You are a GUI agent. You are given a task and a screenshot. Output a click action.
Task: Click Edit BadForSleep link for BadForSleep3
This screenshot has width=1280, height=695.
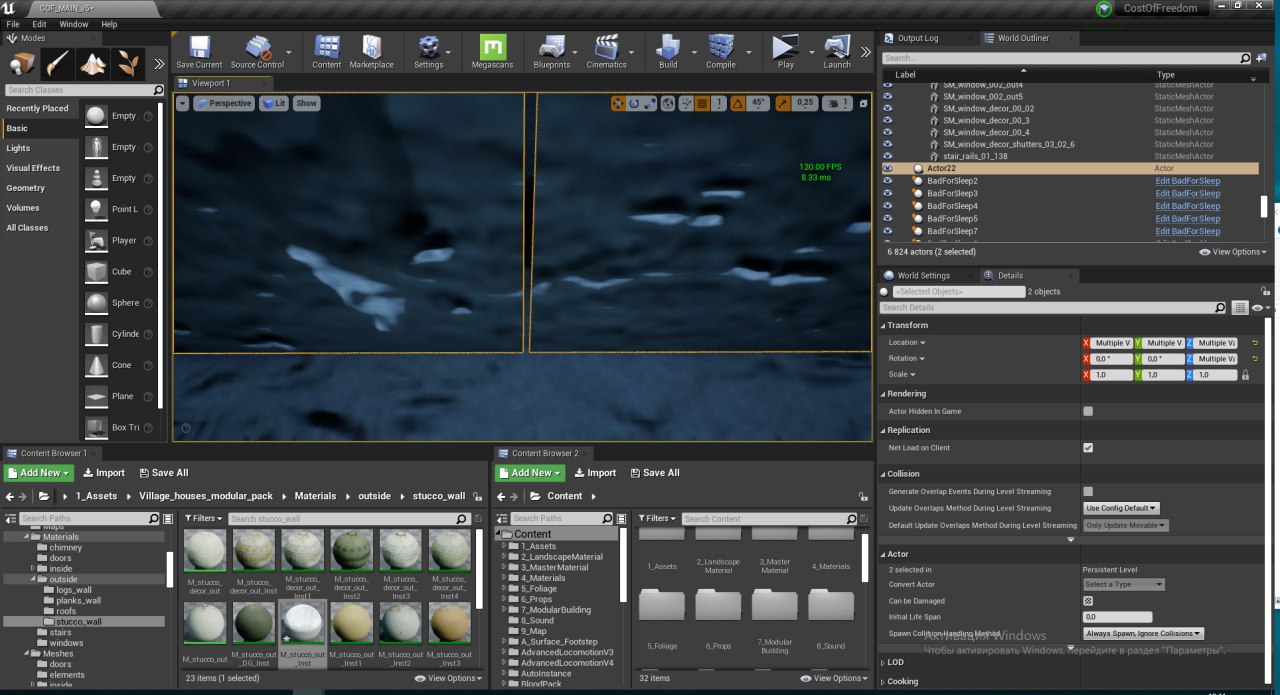click(x=1188, y=194)
